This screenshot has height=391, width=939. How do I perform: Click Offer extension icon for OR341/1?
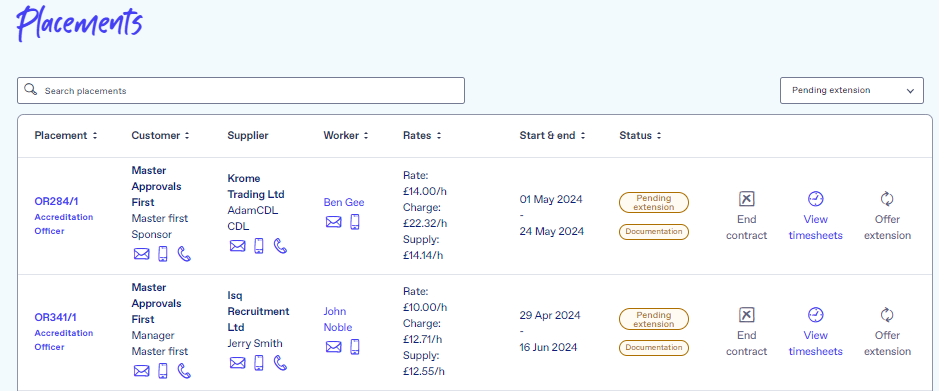coord(887,315)
